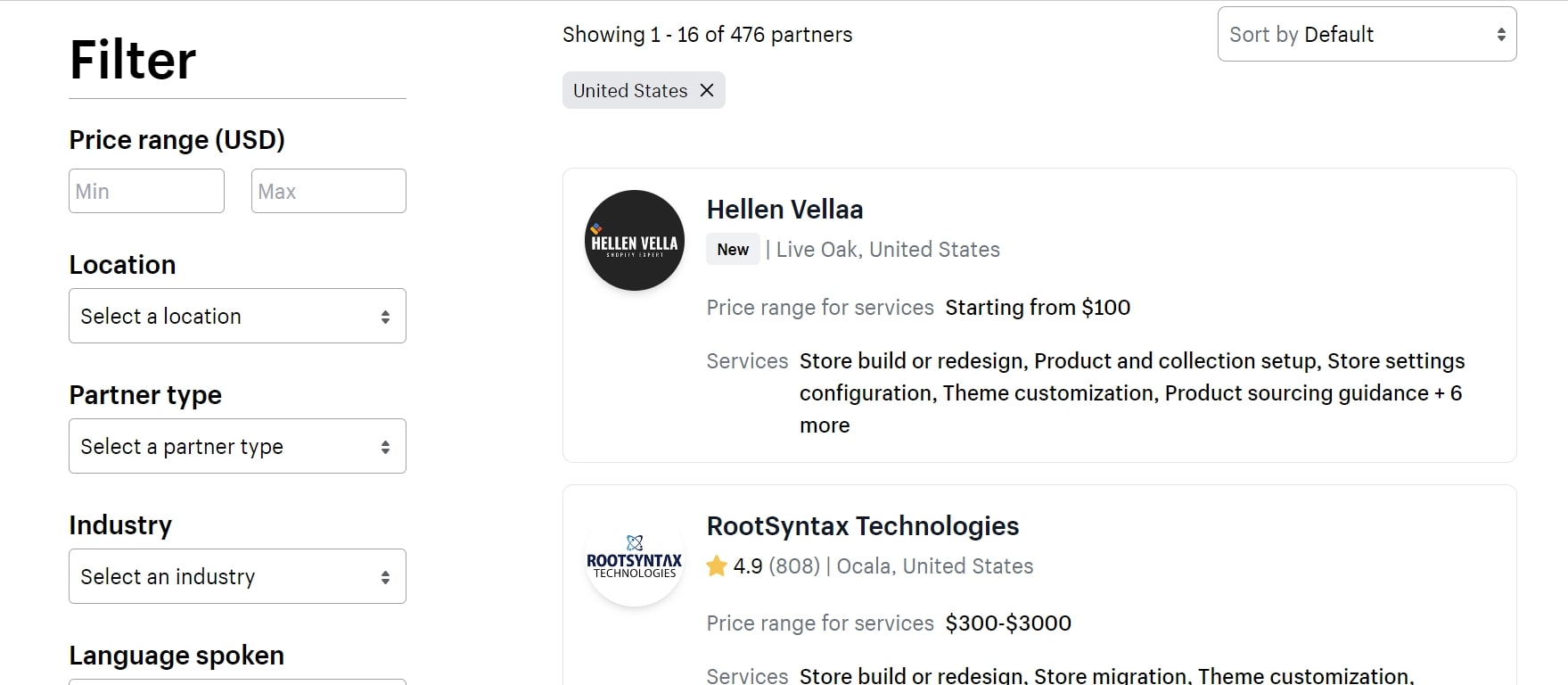Click the Hellen Vella logo avatar

(633, 240)
